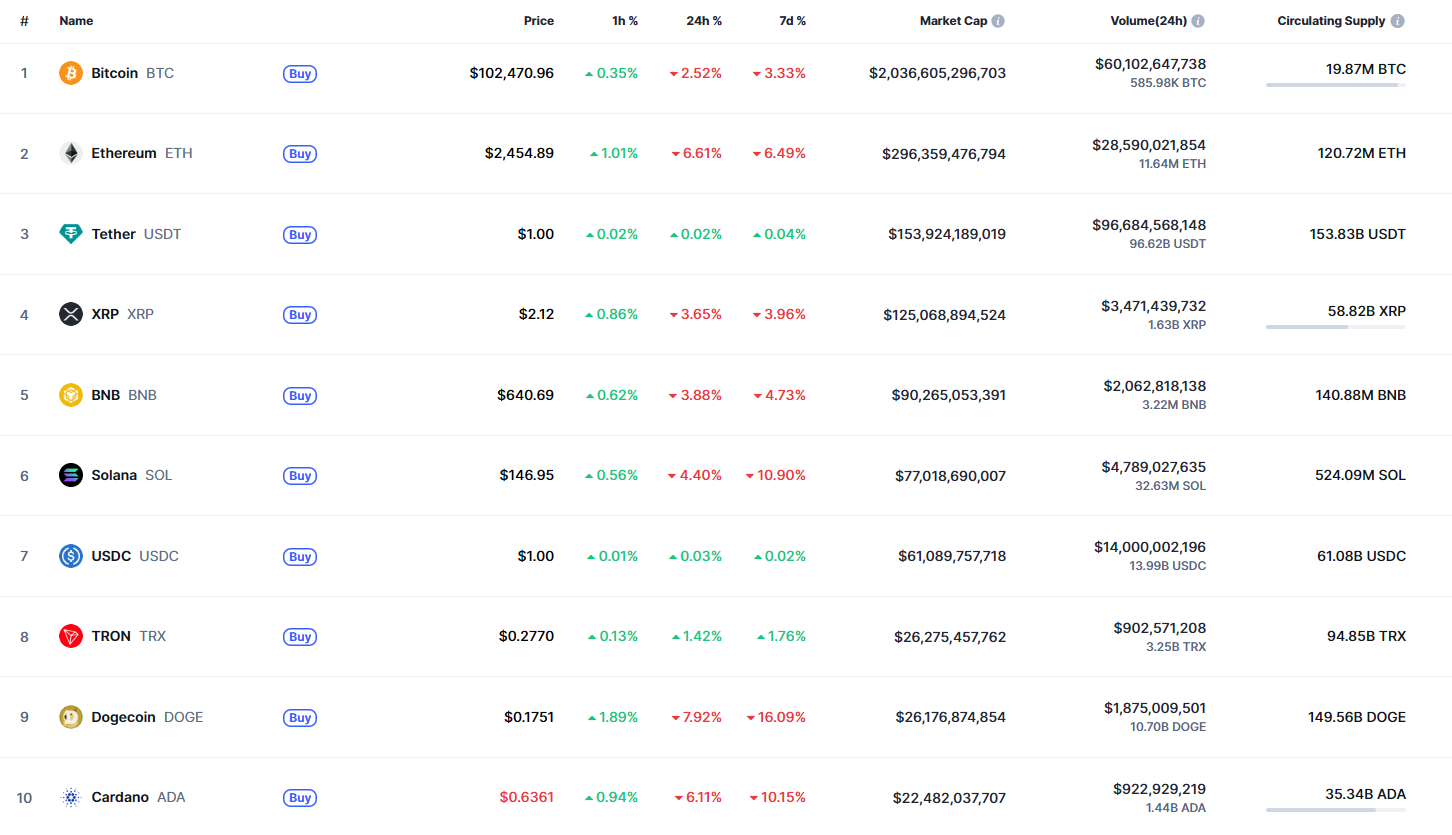Click Ethereum's price $2,454.89
Viewport: 1452px width, 835px height.
click(520, 153)
